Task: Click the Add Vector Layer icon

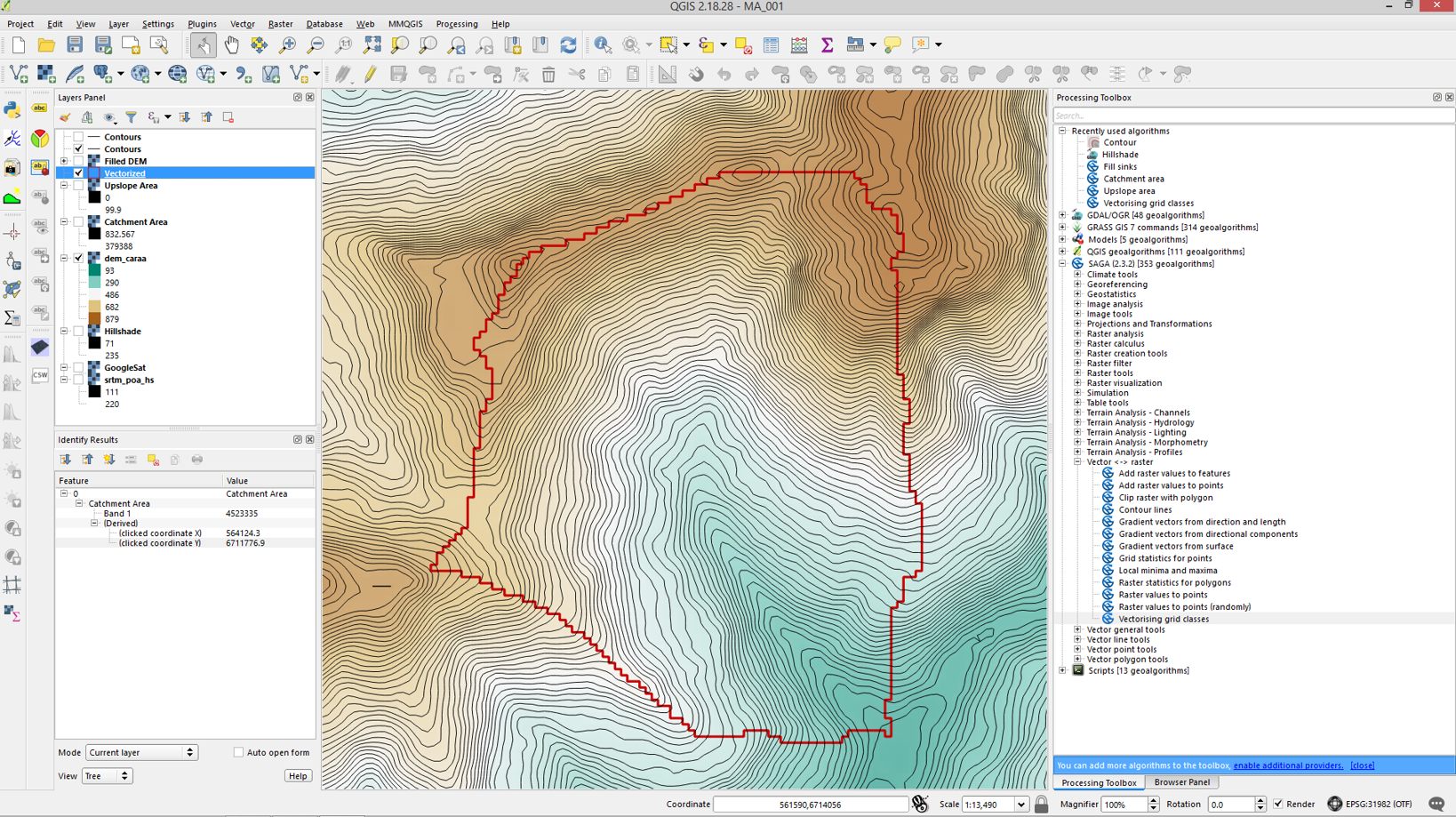Action: (x=19, y=74)
